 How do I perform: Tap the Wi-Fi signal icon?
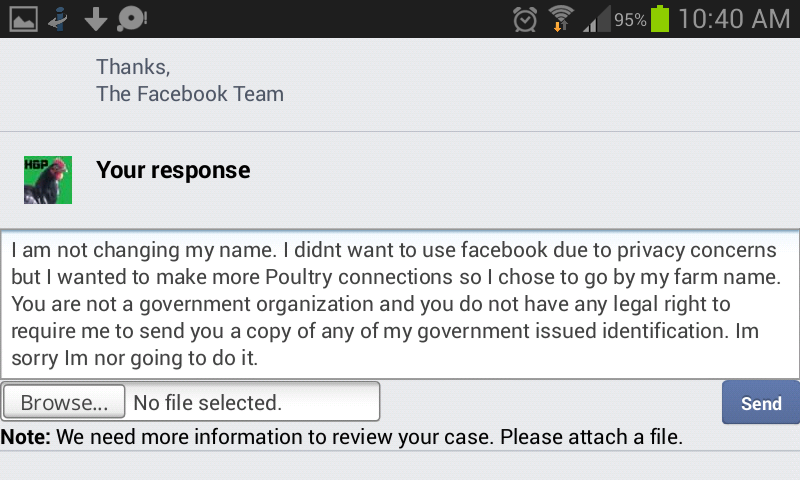click(562, 18)
